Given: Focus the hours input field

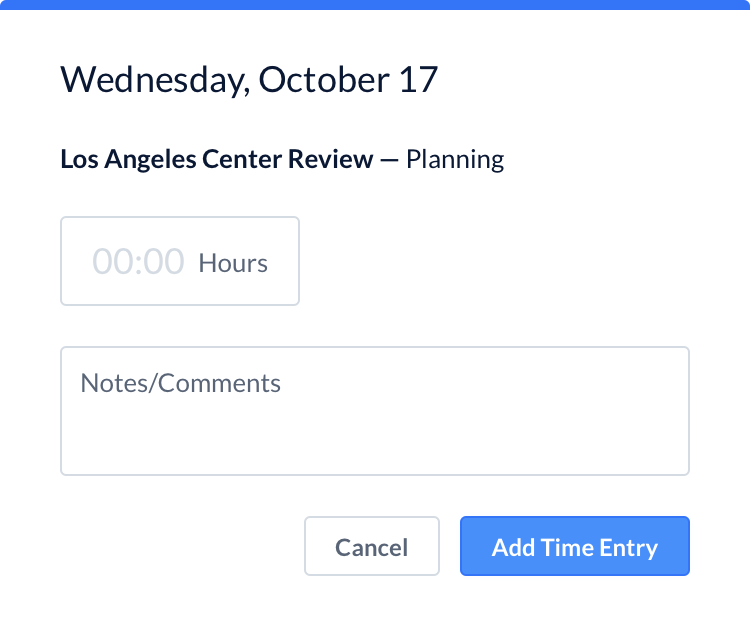Looking at the screenshot, I should (x=180, y=261).
